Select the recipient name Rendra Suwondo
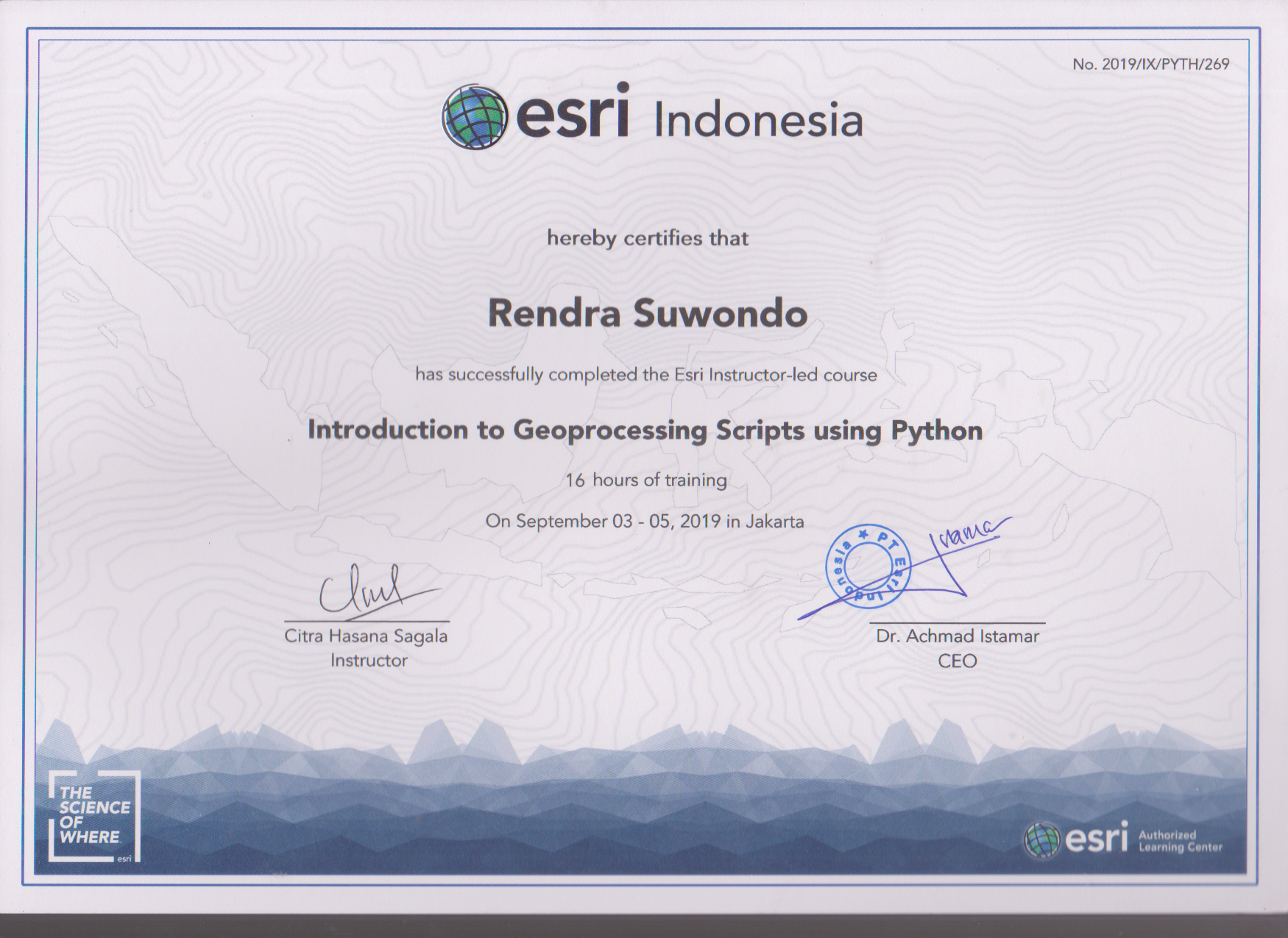The image size is (1288, 938). tap(648, 313)
